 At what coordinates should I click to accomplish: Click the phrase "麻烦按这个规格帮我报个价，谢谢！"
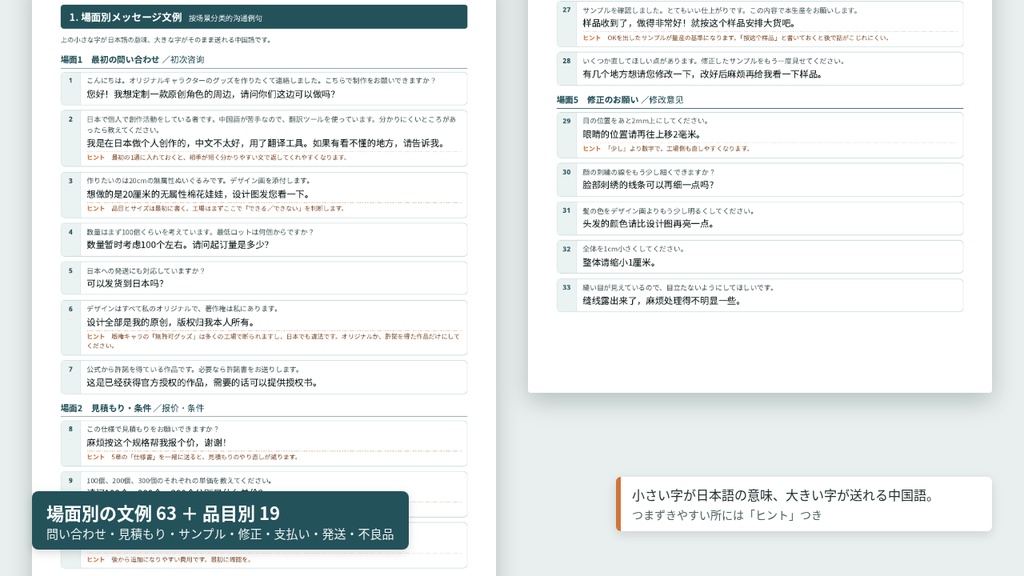pyautogui.click(x=157, y=442)
